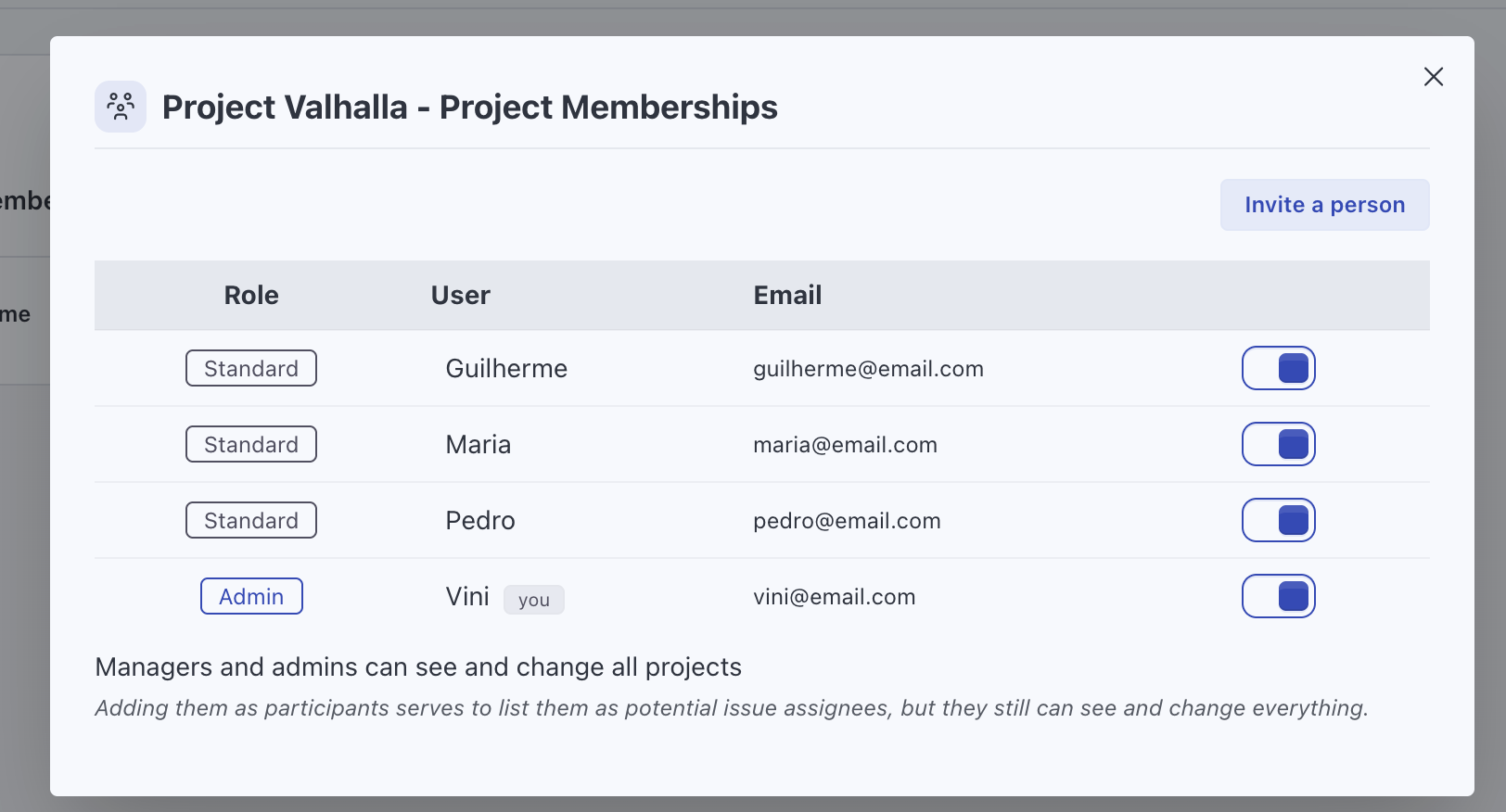Click the Role column header
Screen dimensions: 1506x812
(251, 296)
